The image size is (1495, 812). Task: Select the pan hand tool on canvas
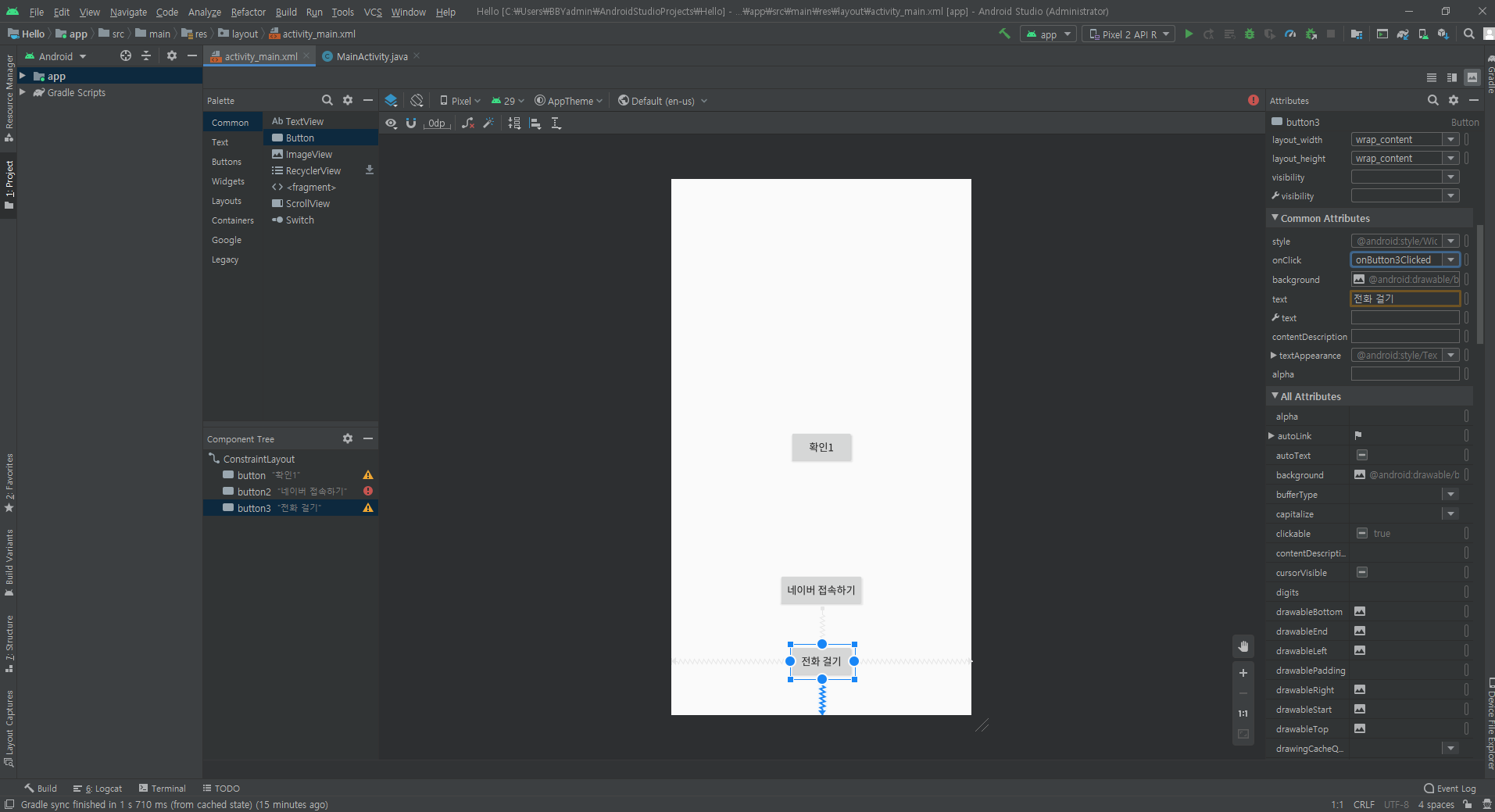[1243, 646]
